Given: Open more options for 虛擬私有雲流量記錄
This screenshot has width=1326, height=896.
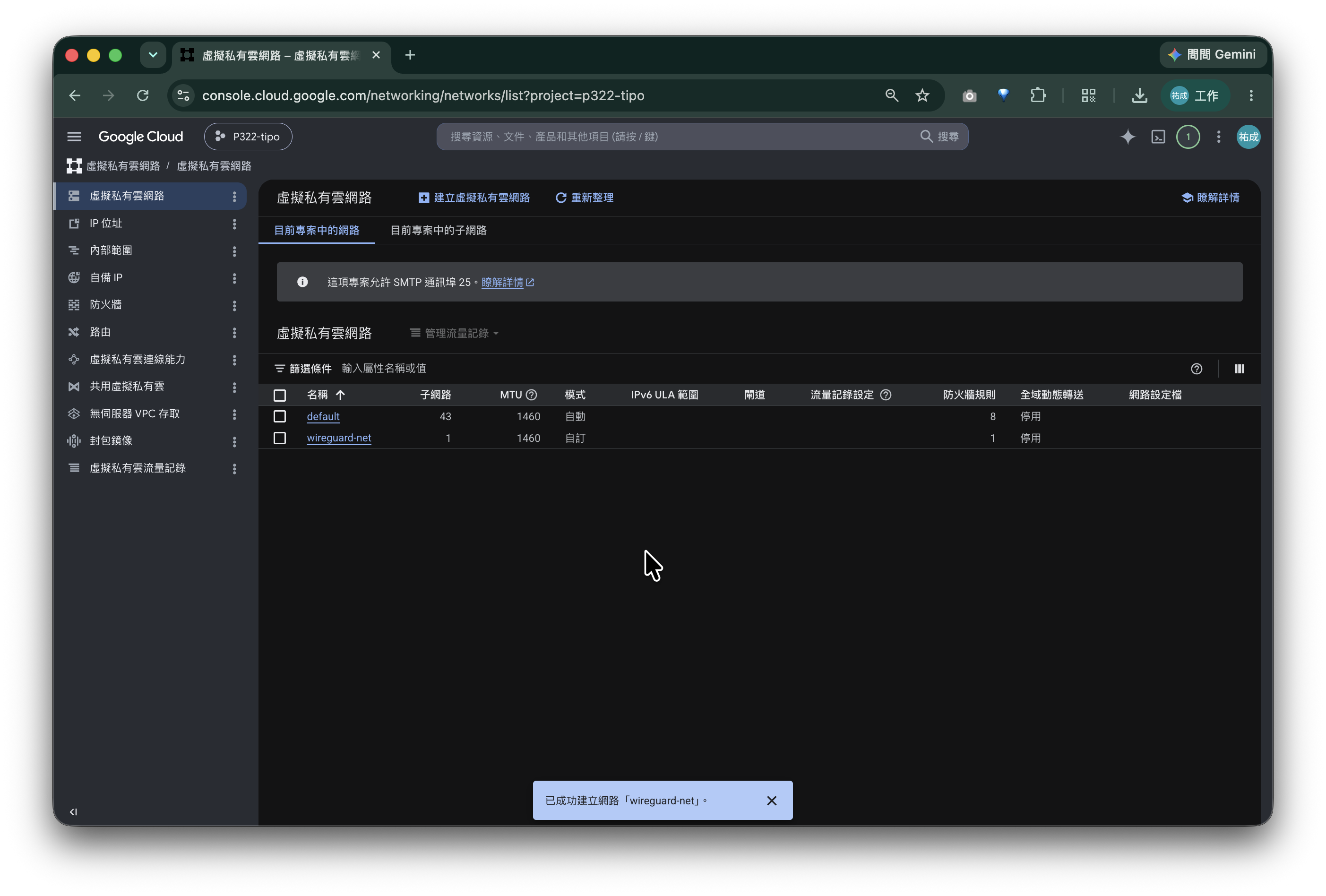Looking at the screenshot, I should tap(234, 468).
